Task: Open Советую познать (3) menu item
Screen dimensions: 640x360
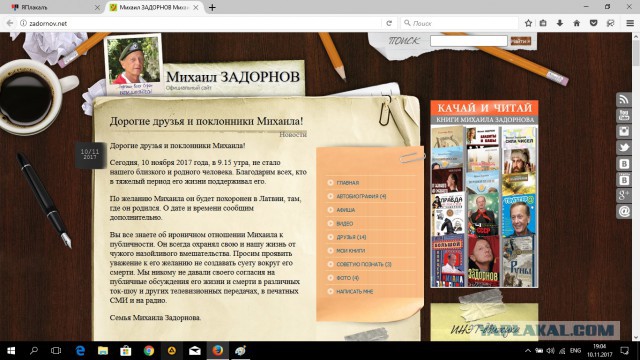Action: tap(364, 264)
